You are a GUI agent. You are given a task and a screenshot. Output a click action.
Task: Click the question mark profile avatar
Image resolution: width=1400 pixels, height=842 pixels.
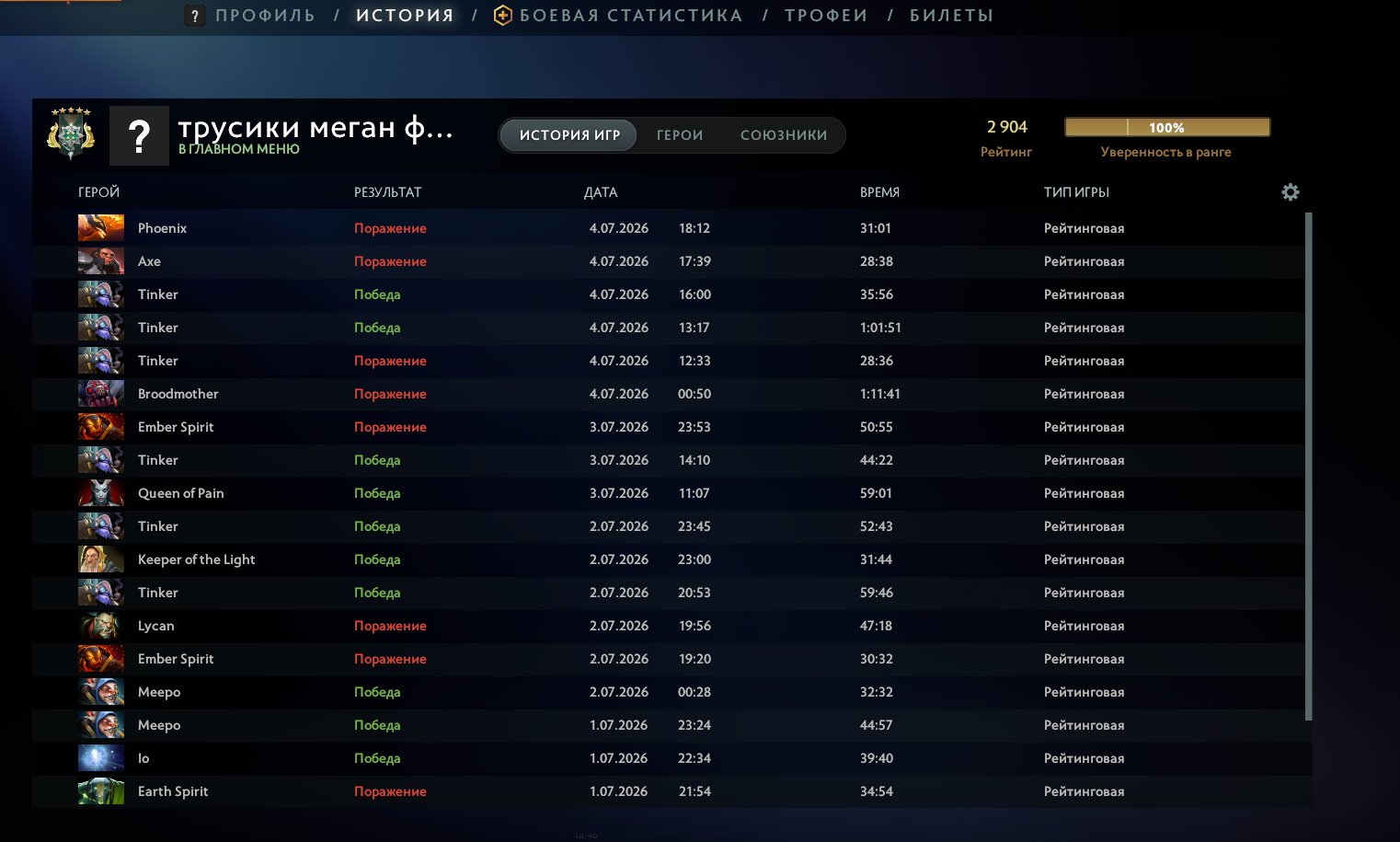pyautogui.click(x=139, y=135)
